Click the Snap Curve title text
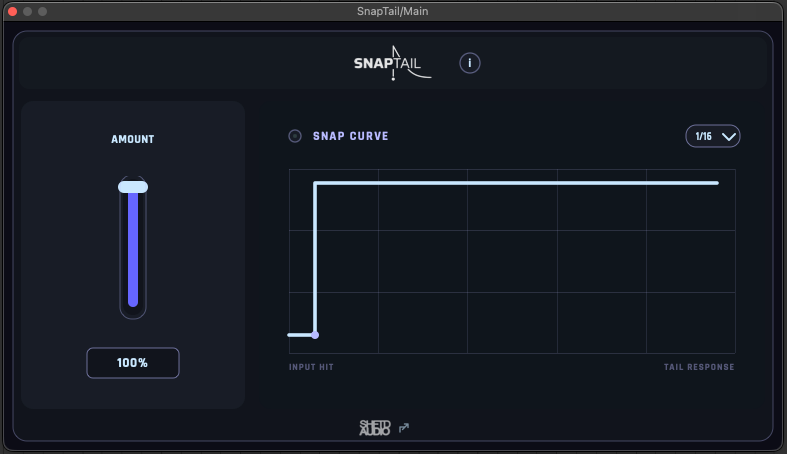Image resolution: width=787 pixels, height=454 pixels. pyautogui.click(x=350, y=136)
